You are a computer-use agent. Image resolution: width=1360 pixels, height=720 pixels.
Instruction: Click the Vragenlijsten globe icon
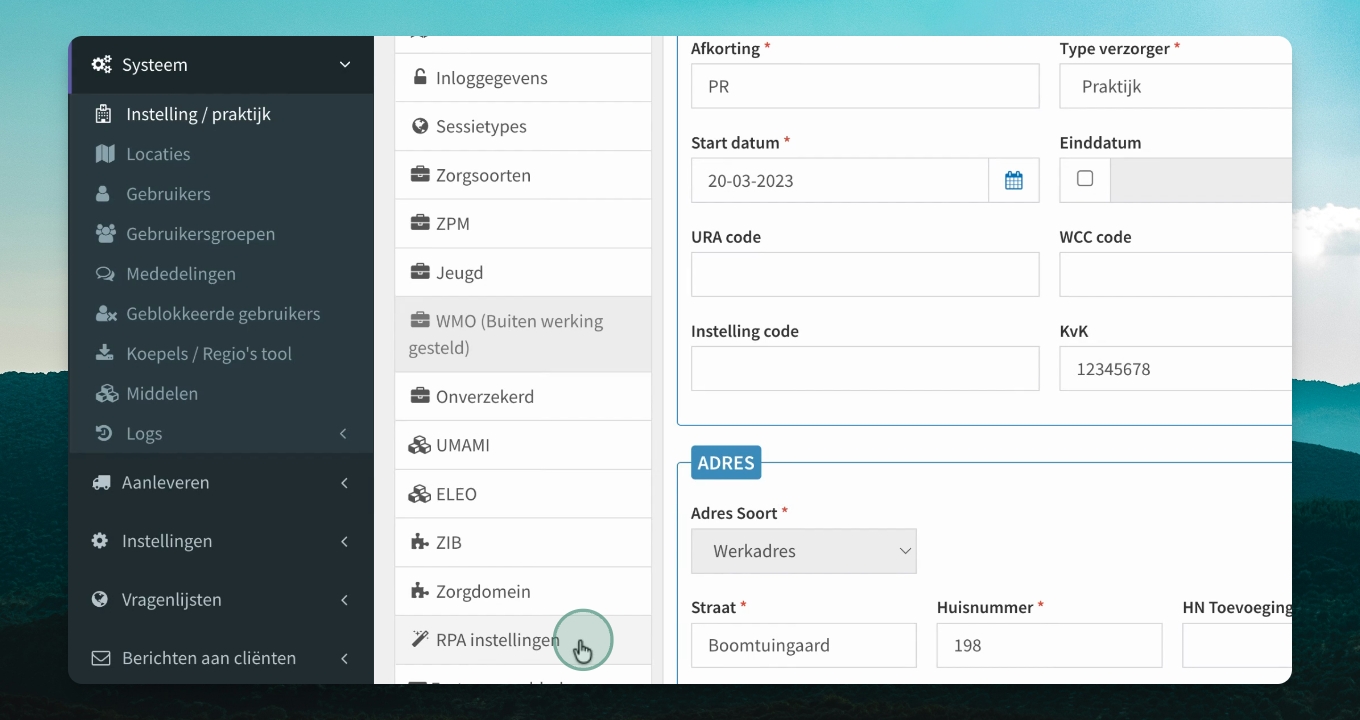(x=100, y=600)
